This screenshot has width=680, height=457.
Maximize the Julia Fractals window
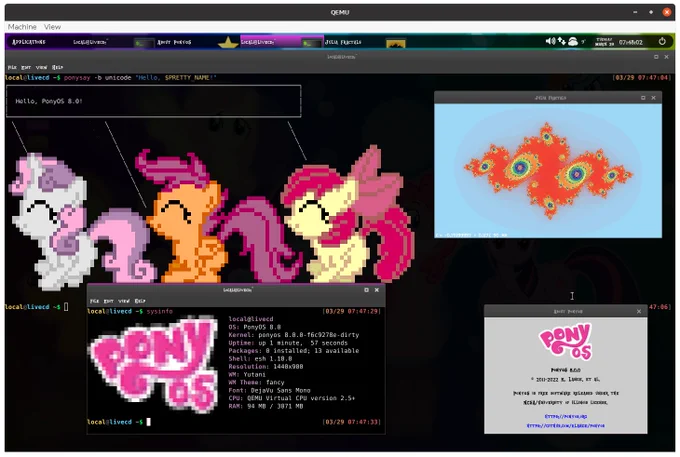643,98
